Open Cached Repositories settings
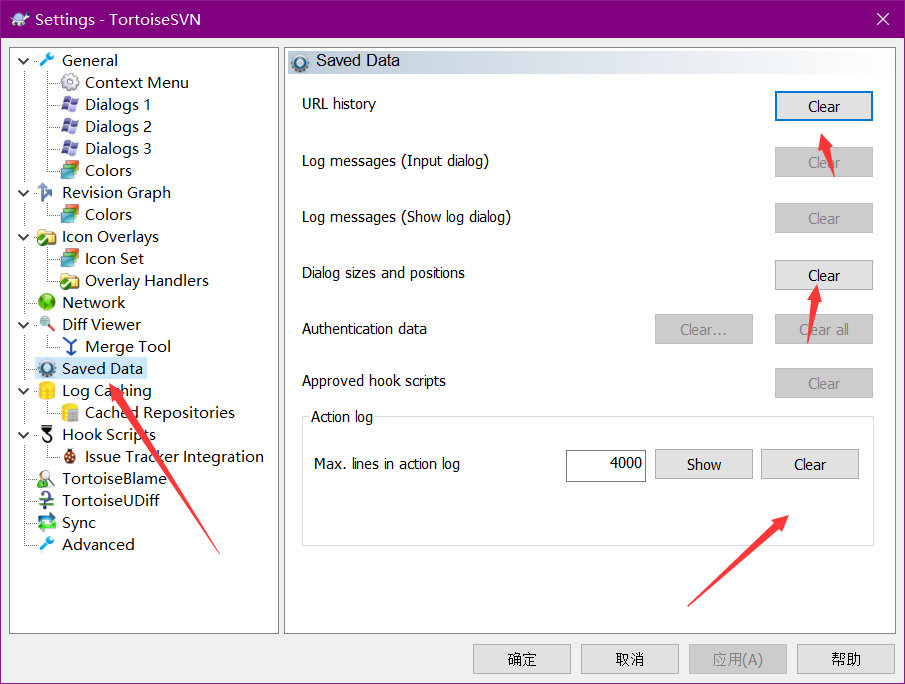The width and height of the screenshot is (905, 684). 160,413
